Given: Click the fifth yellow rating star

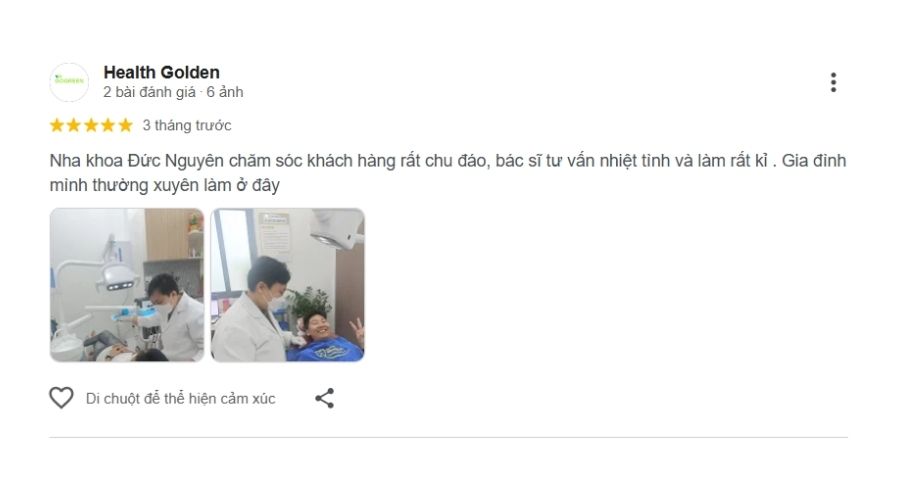Looking at the screenshot, I should pyautogui.click(x=125, y=125).
